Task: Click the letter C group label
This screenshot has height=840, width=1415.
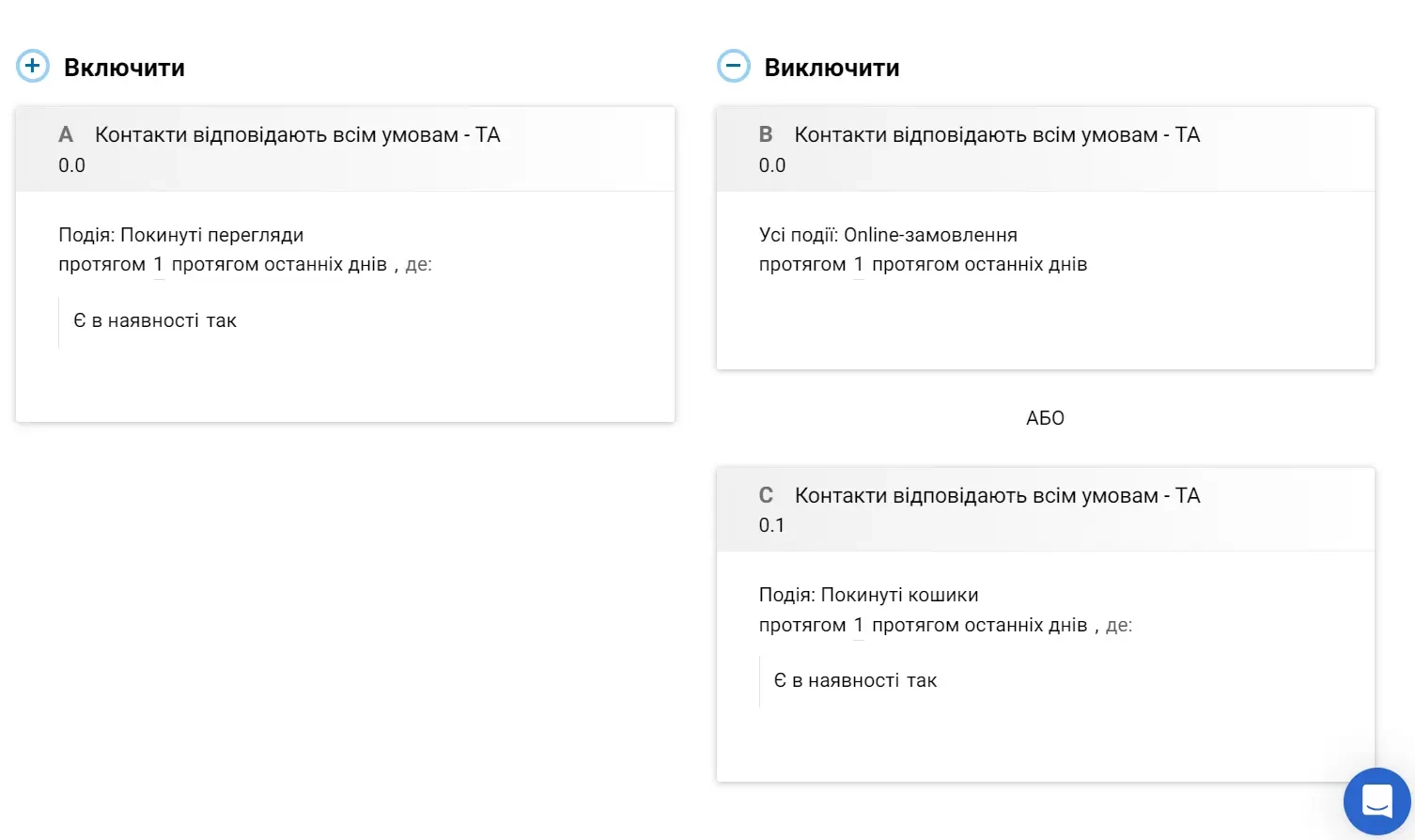Action: [766, 496]
